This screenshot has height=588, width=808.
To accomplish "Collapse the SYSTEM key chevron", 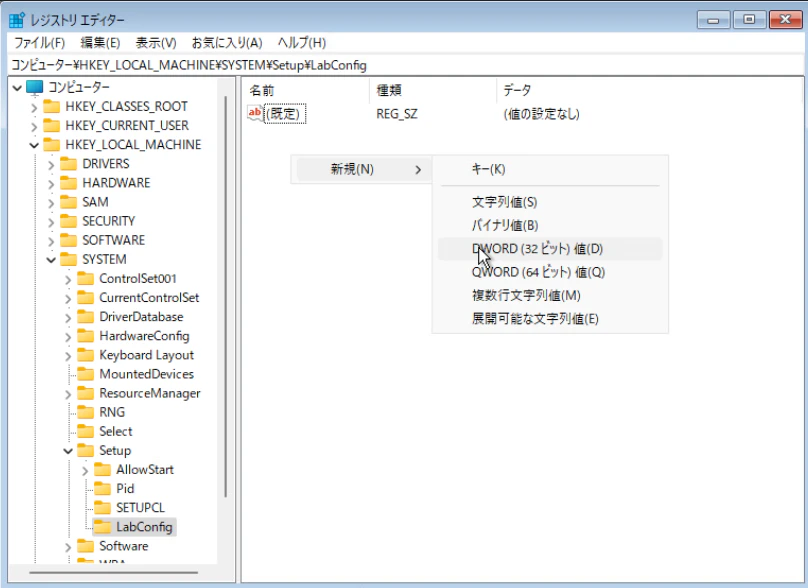I will tap(51, 260).
